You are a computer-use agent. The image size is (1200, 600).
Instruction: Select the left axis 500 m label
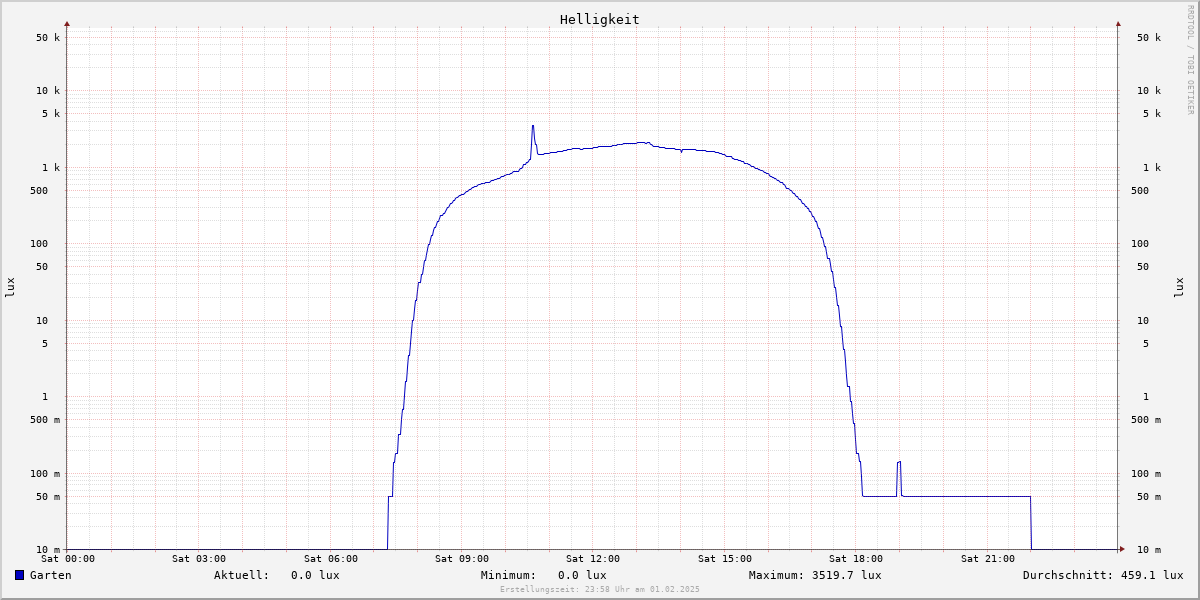(45, 420)
